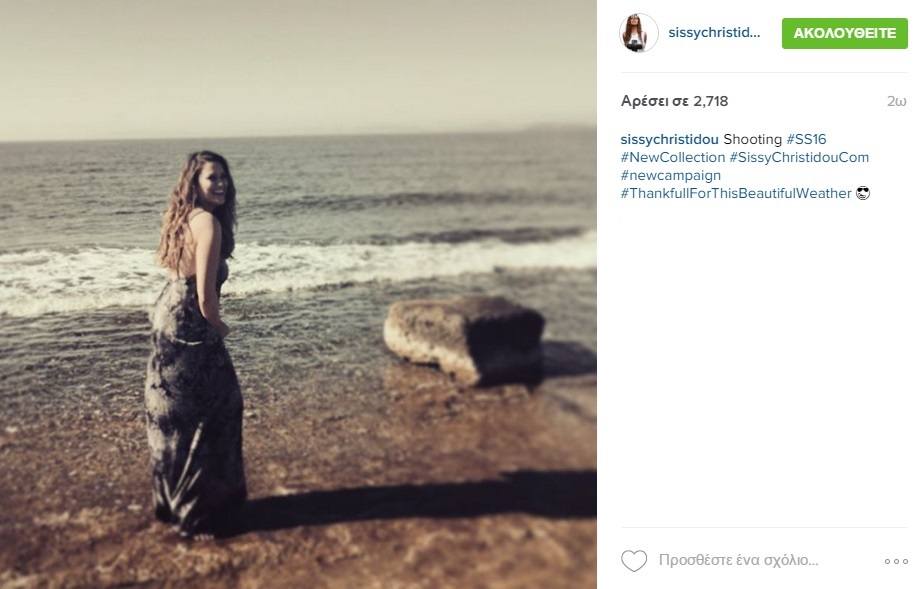Click the green ΑΚΟΛΟΥΘΕΙΤΕ follow button

[x=844, y=33]
